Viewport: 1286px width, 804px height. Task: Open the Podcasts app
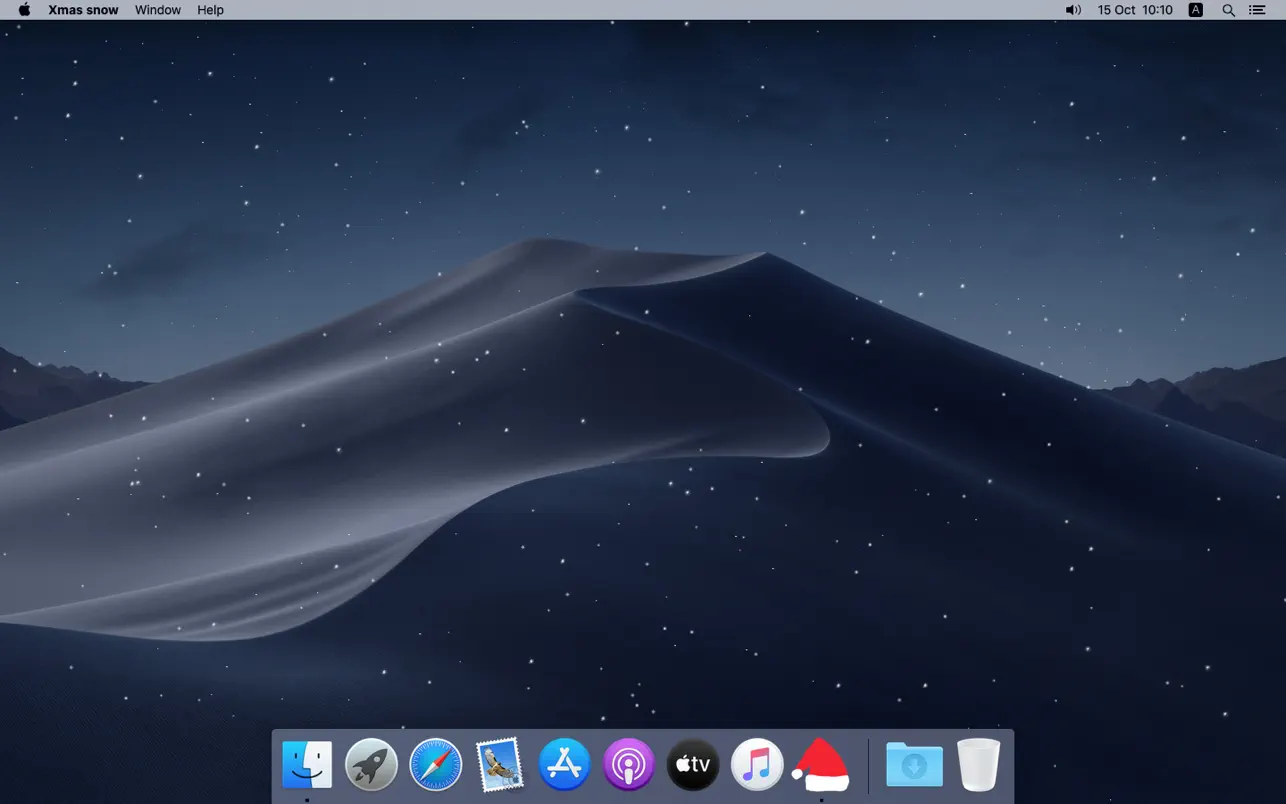pyautogui.click(x=628, y=764)
